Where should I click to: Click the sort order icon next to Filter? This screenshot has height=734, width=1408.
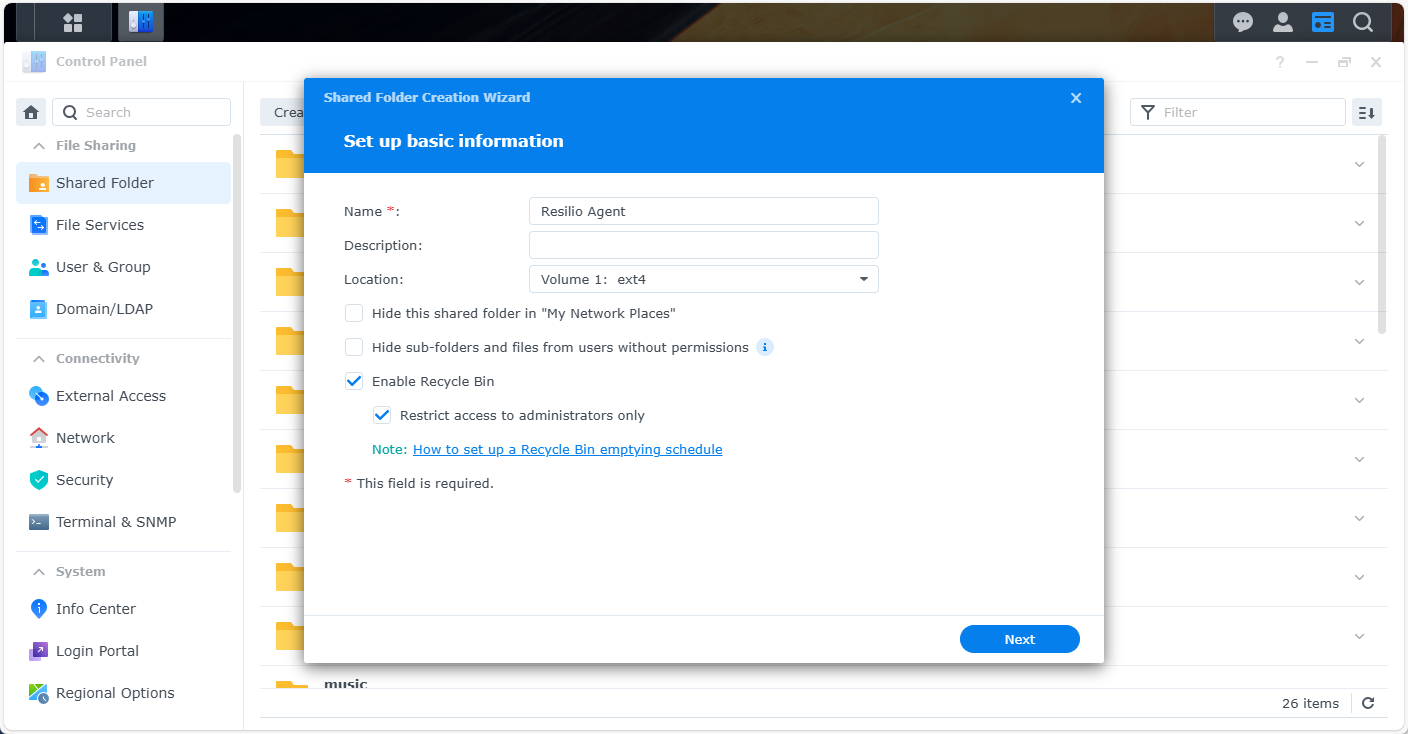[1366, 112]
